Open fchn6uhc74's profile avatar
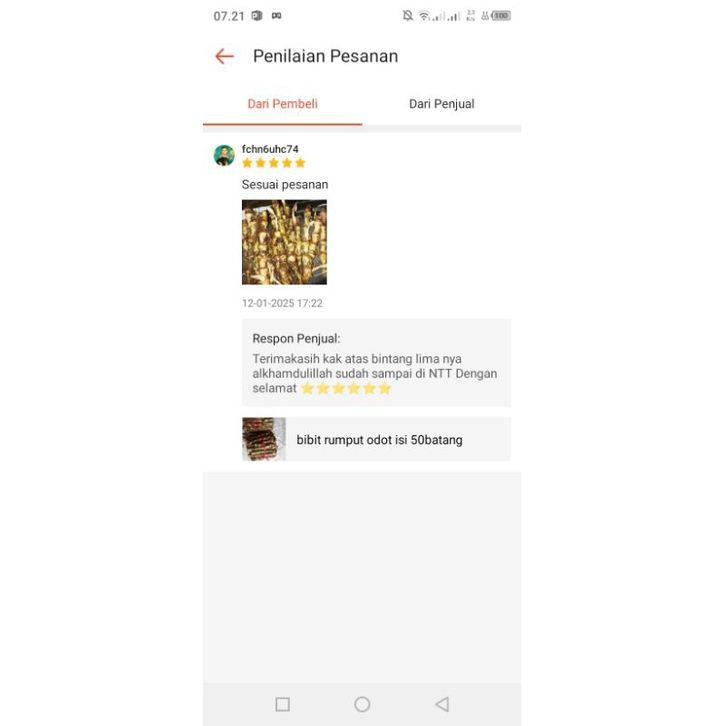Viewport: 726px width, 726px height. [224, 155]
